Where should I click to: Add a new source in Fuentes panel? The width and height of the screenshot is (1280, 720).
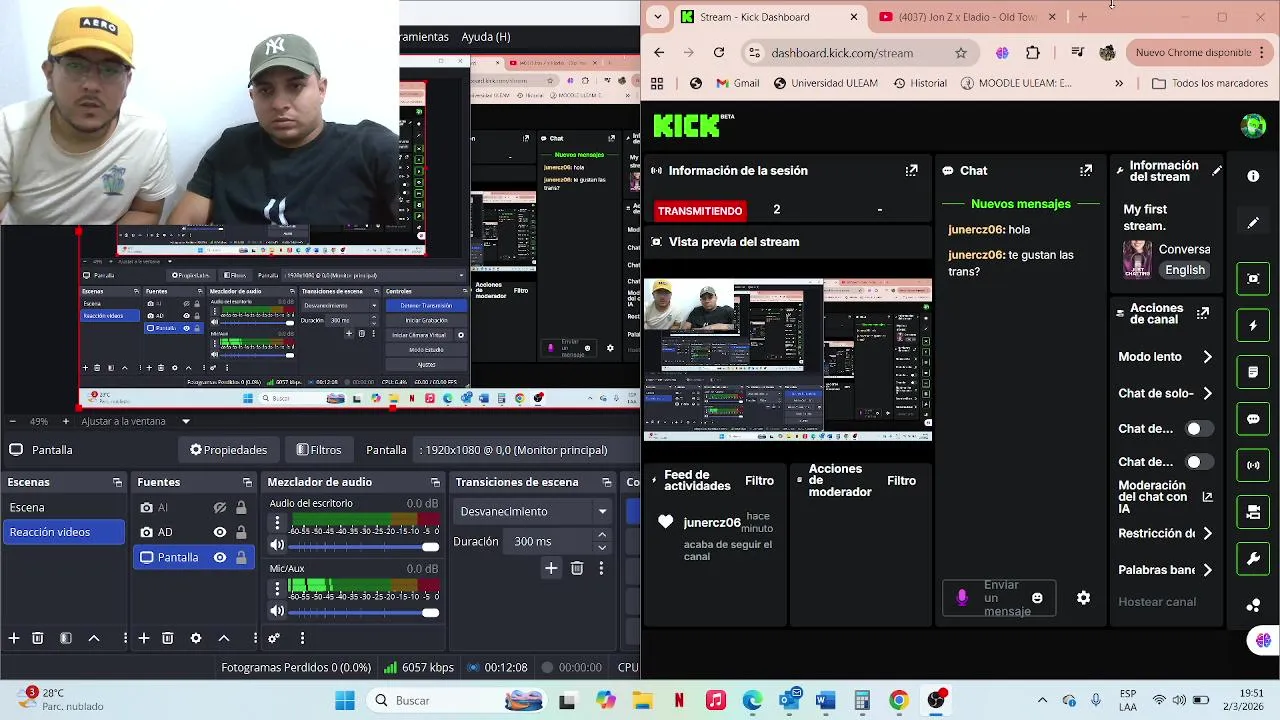[144, 638]
